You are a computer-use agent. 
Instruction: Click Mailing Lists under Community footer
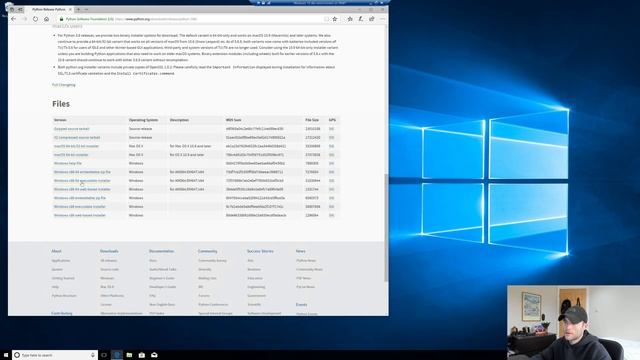click(207, 278)
